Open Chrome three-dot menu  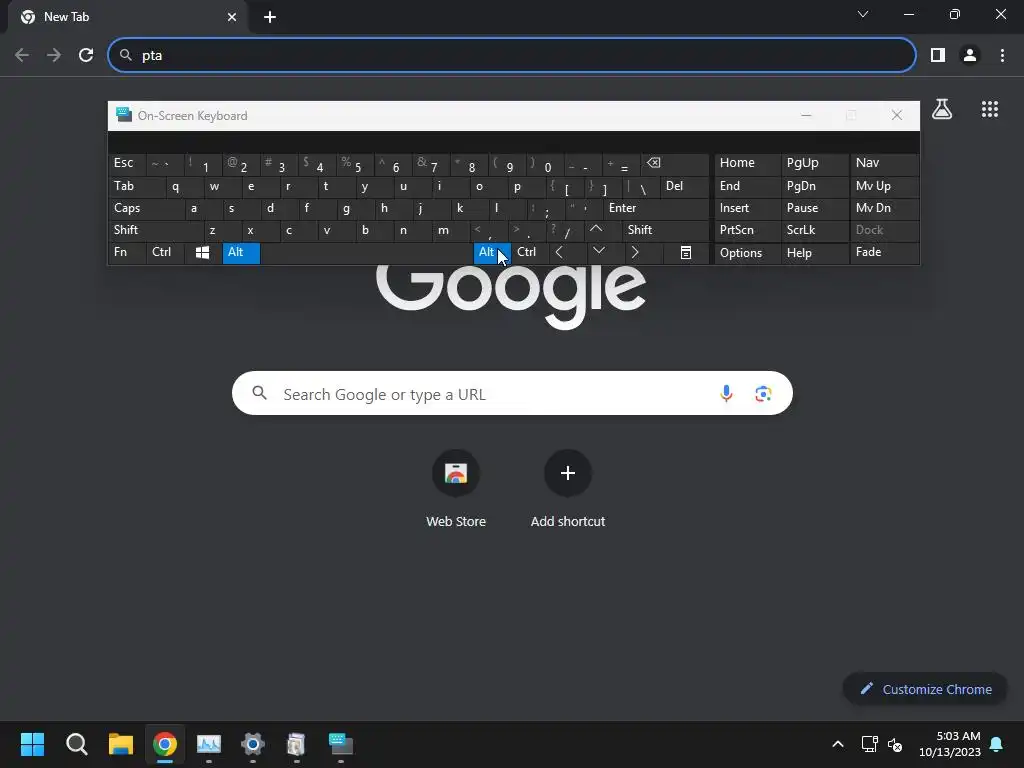pos(1002,56)
